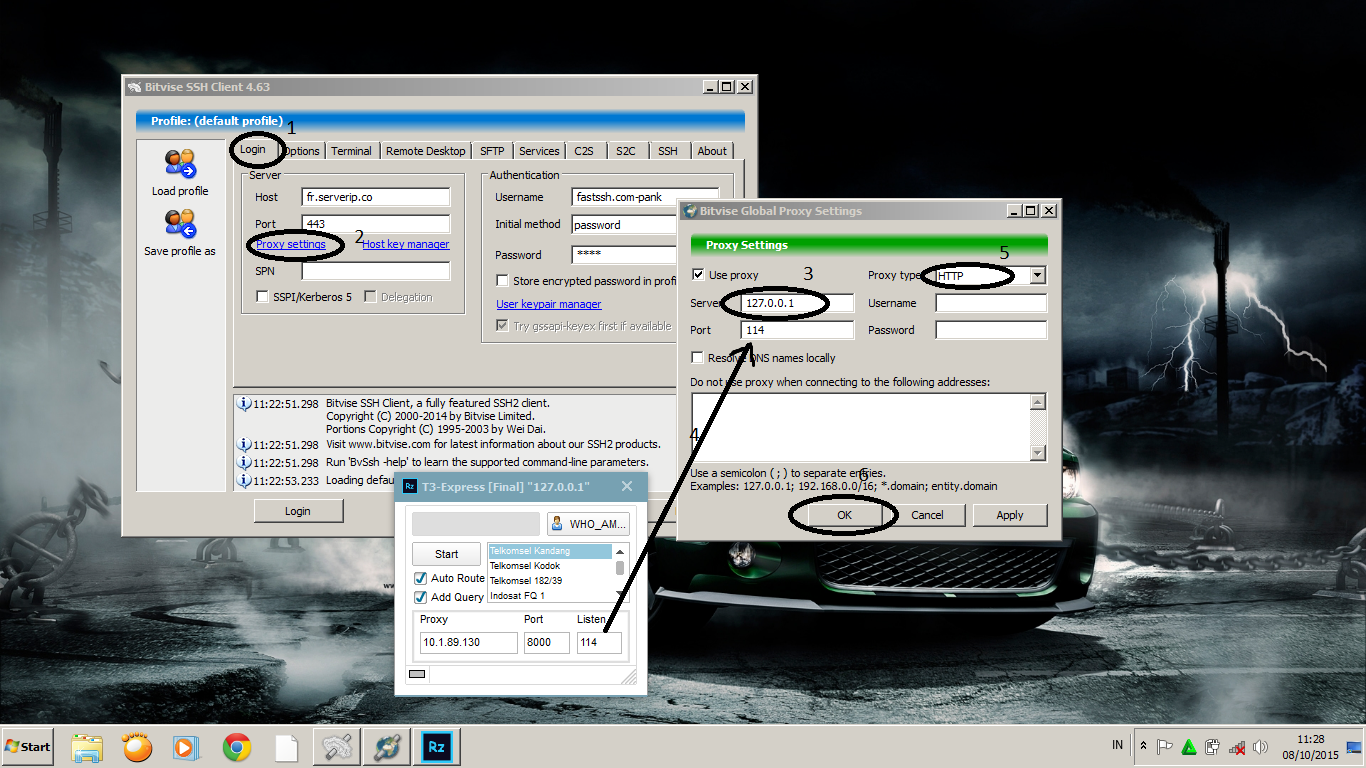Launch Windows Media Player from taskbar
Viewport: 1366px width, 768px height.
click(x=186, y=747)
